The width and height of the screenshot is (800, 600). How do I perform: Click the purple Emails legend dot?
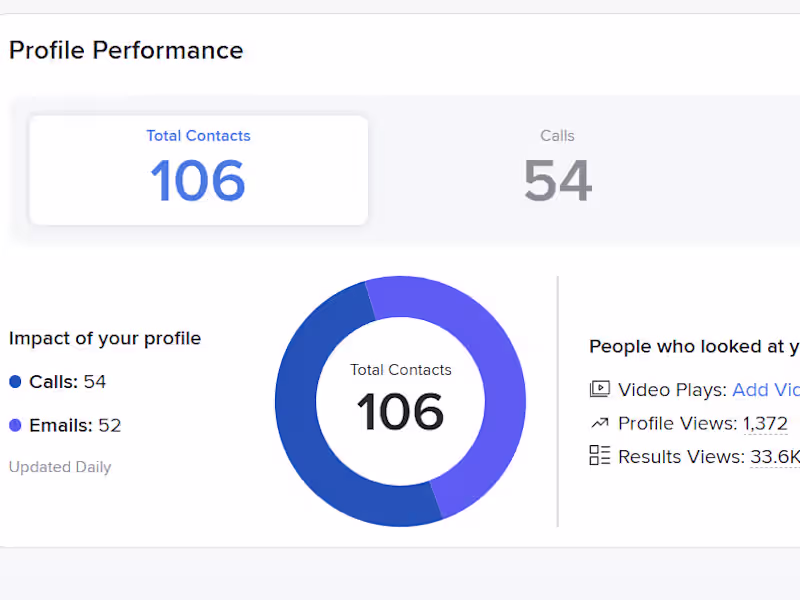click(x=15, y=425)
